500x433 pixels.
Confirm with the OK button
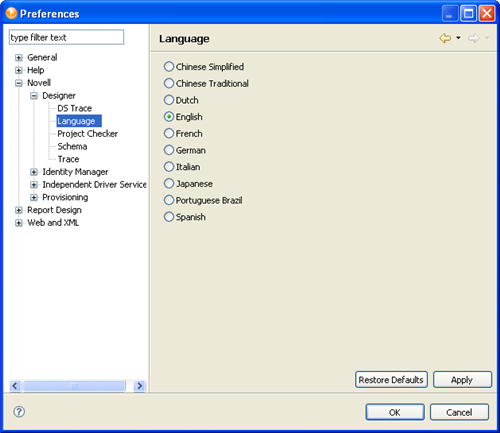click(x=395, y=412)
